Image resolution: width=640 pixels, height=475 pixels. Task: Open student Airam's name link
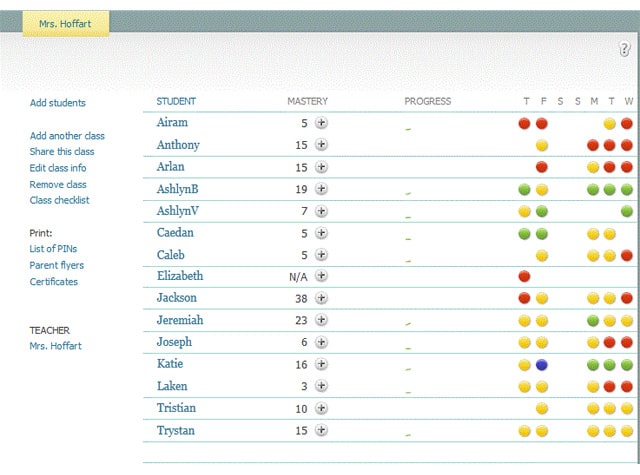pos(172,122)
